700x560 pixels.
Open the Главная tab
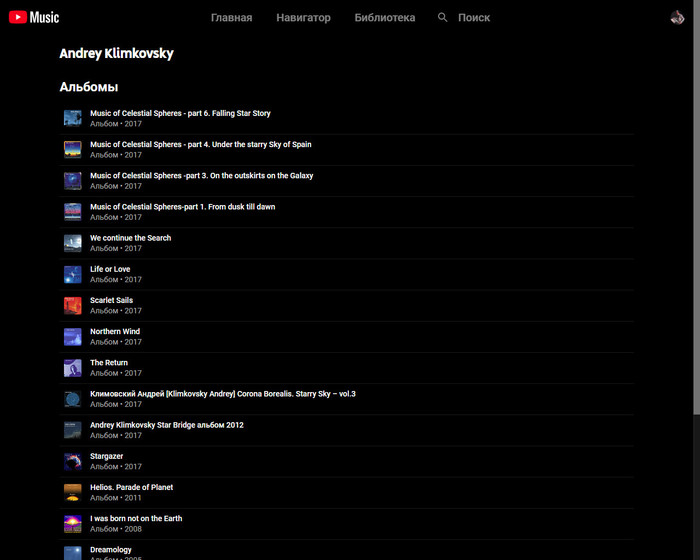click(231, 17)
